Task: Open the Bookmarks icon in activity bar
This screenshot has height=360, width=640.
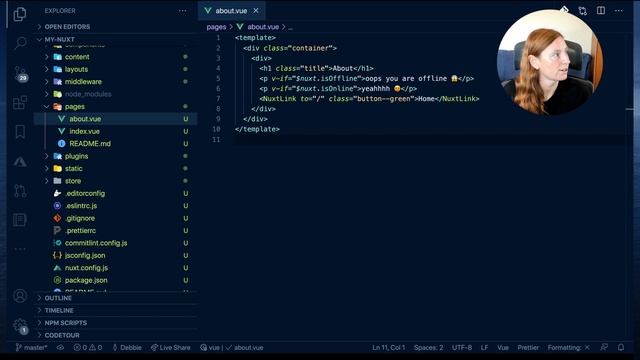Action: tap(20, 132)
